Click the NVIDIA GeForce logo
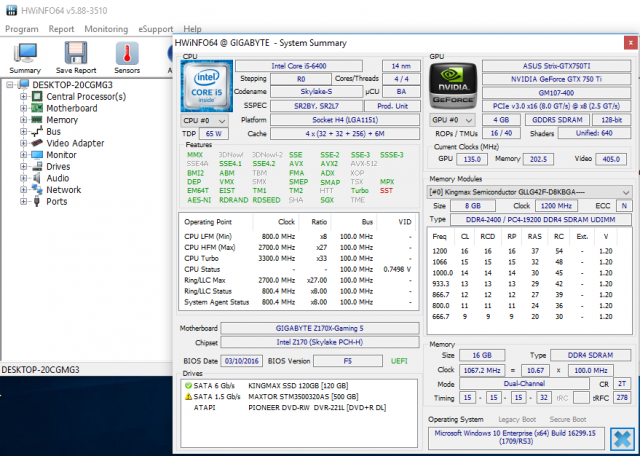Viewport: 640px width, 456px height. [452, 86]
